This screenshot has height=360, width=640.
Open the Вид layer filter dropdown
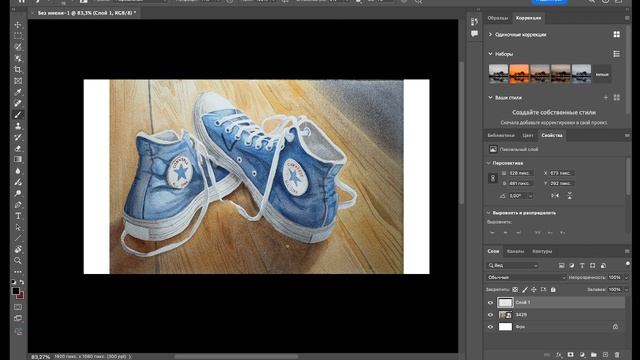click(x=513, y=265)
